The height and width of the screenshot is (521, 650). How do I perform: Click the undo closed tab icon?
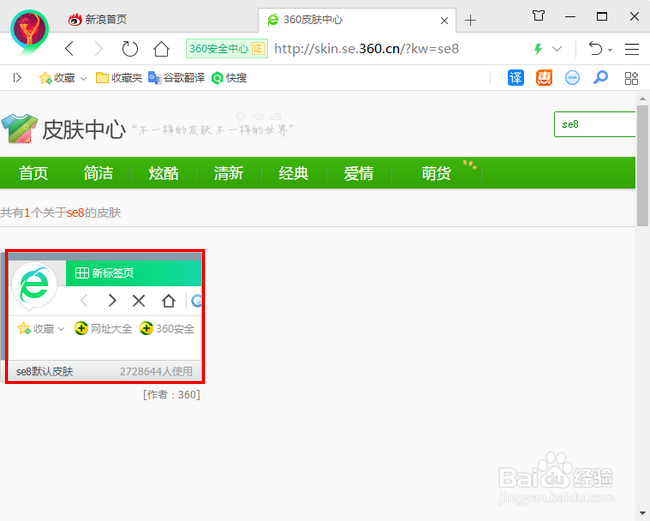596,49
